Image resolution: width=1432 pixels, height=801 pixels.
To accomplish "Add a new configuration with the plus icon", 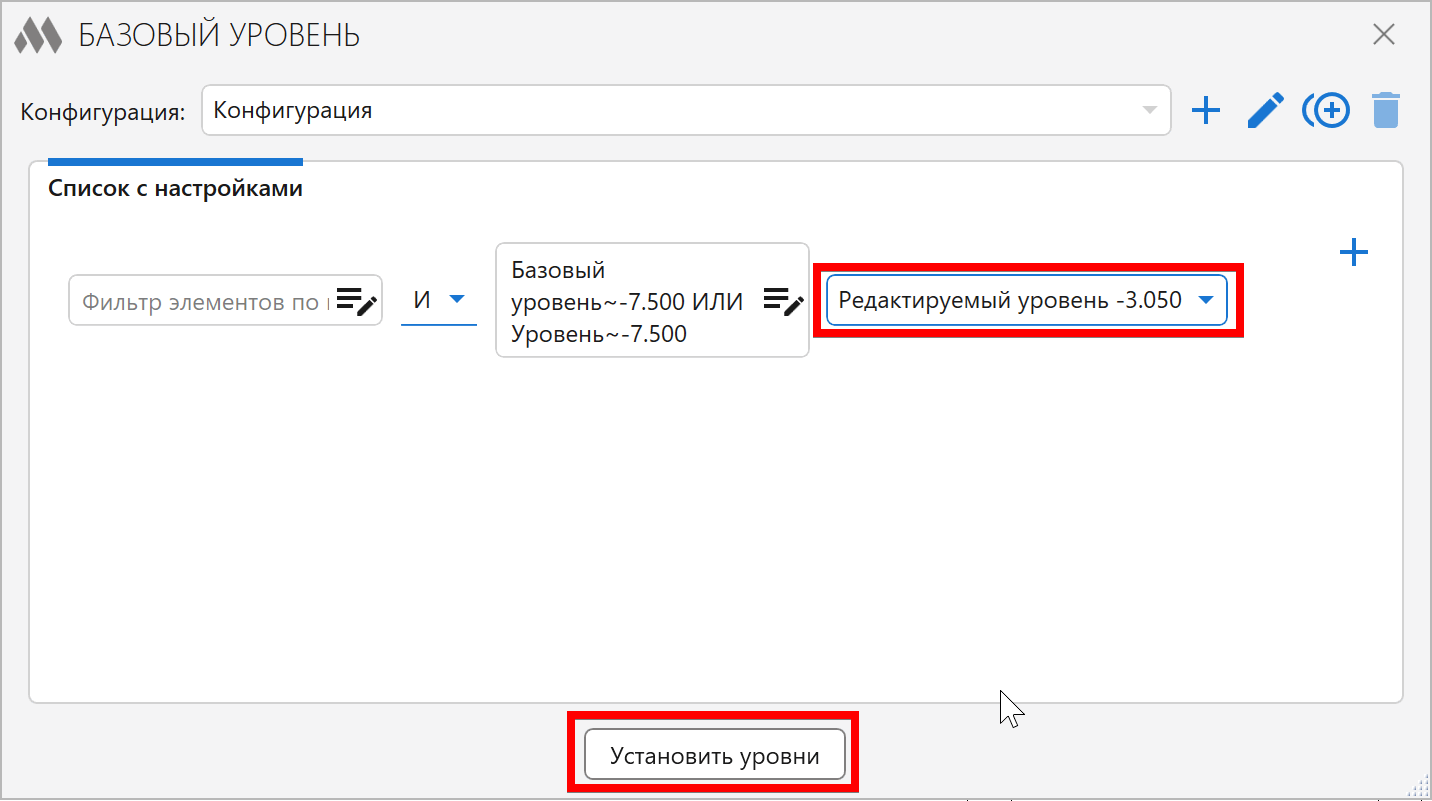I will (1206, 110).
